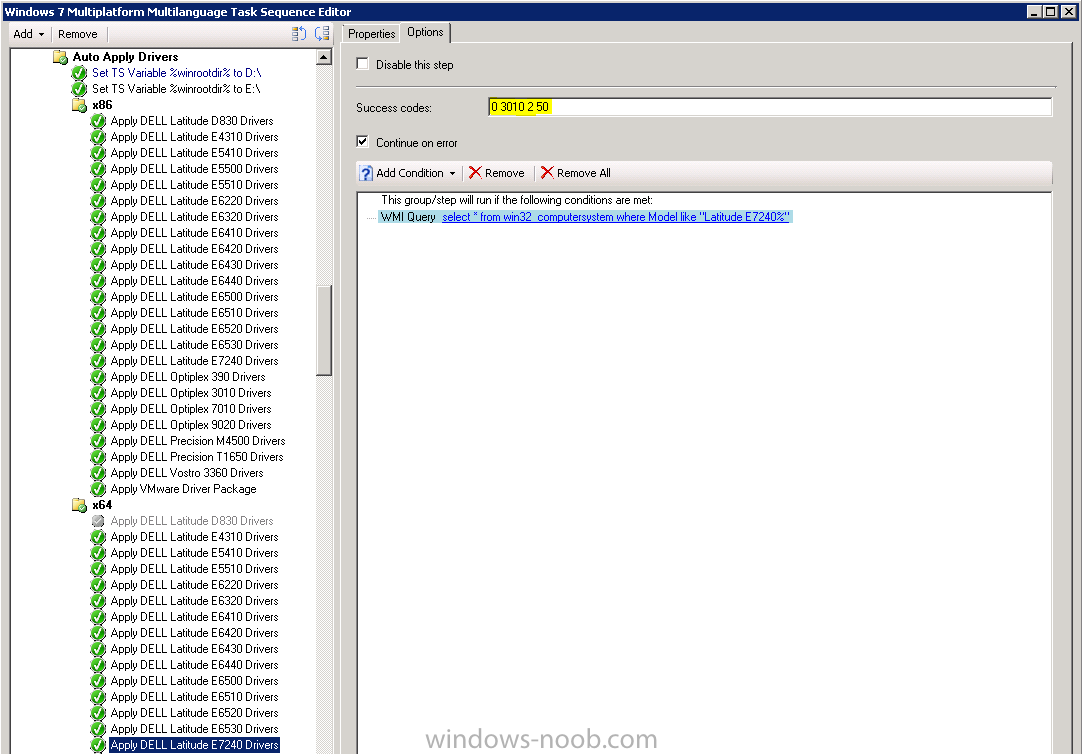
Task: Select Apply DELL Latitude E6440 Drivers under x64
Action: tap(195, 665)
